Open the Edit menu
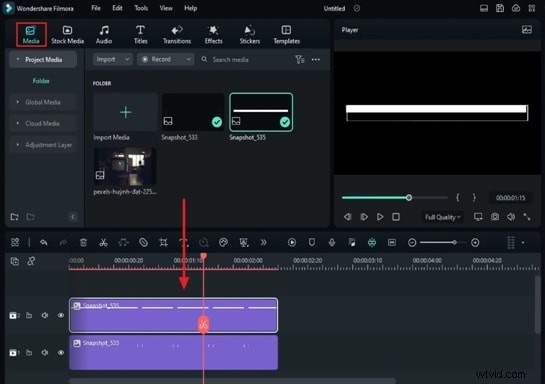Viewport: 545px width, 384px height. 117,8
